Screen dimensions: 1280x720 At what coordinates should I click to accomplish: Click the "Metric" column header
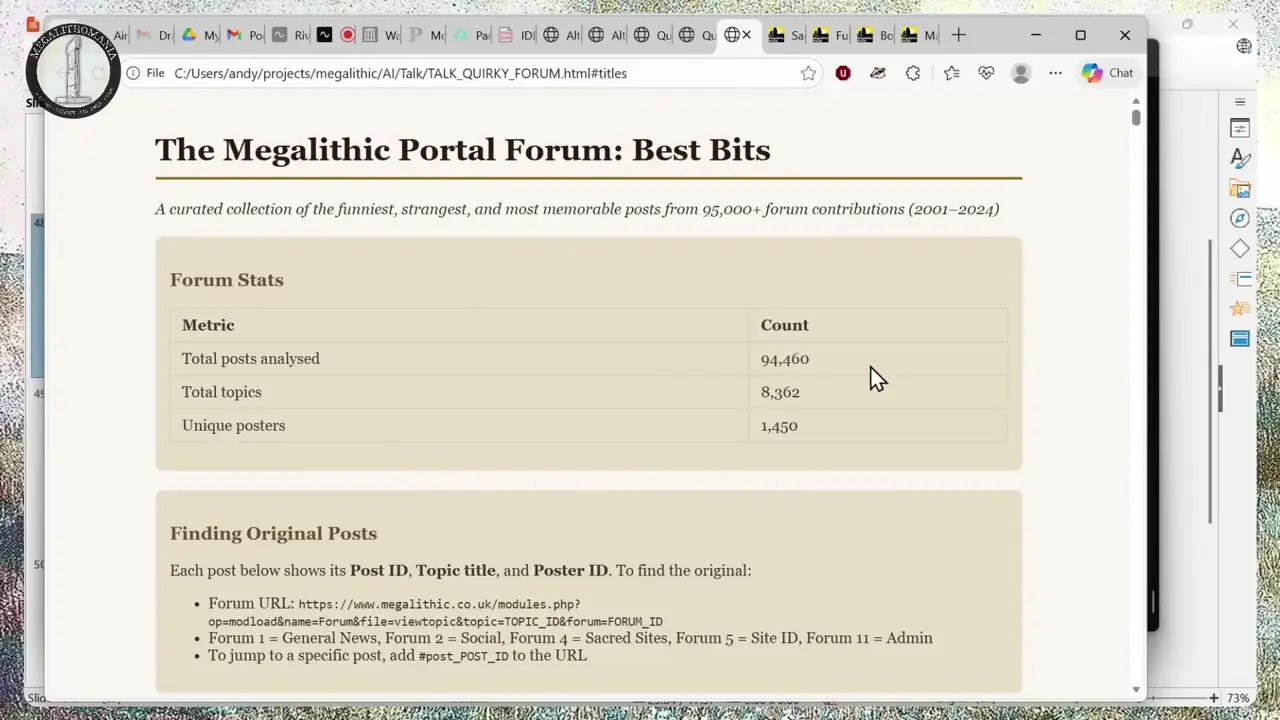pyautogui.click(x=208, y=325)
